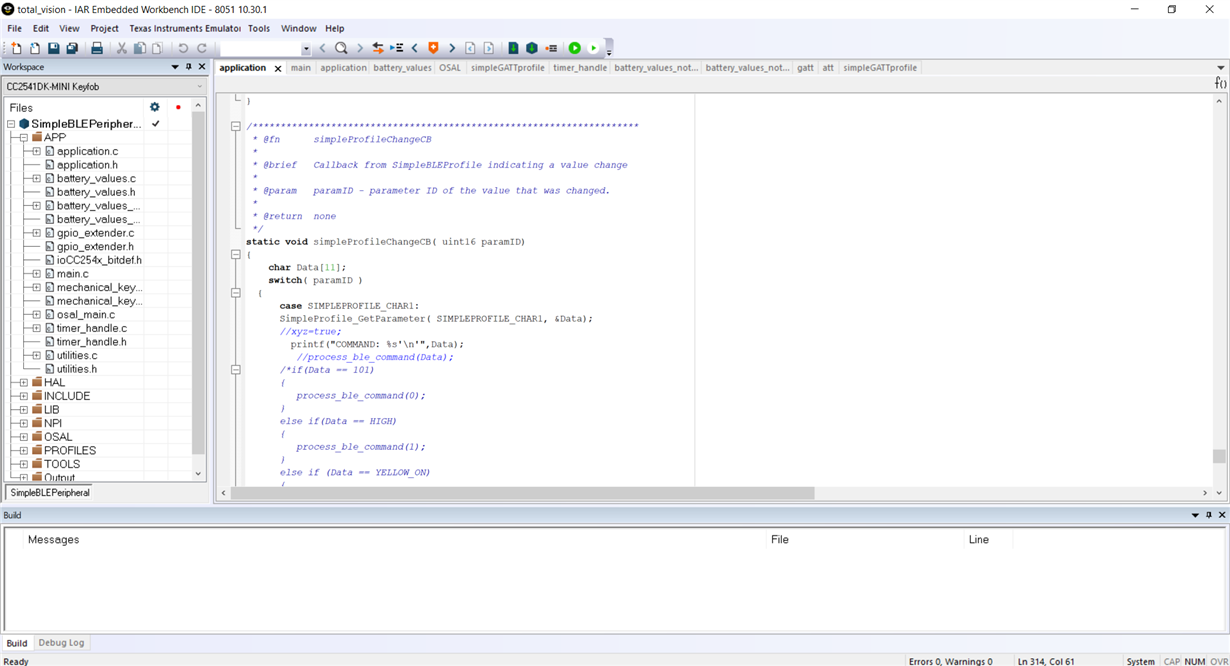1230x666 pixels.
Task: Click the gear icon in Files header
Action: (155, 107)
